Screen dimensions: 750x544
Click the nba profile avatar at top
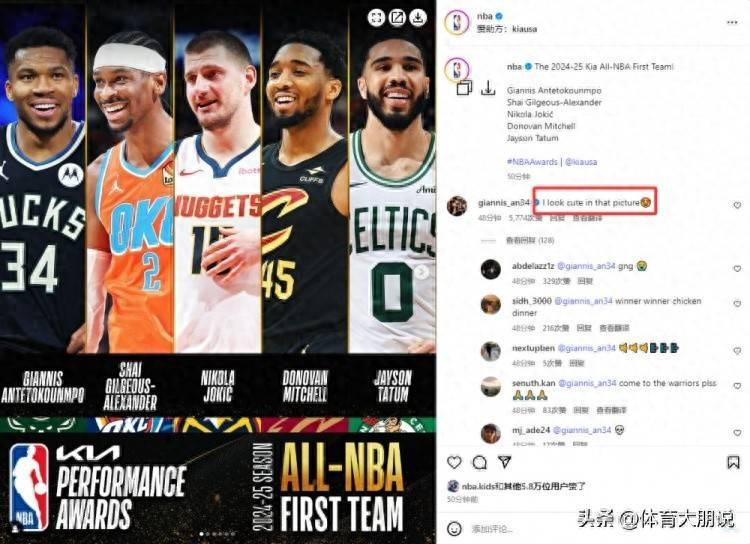(x=457, y=22)
